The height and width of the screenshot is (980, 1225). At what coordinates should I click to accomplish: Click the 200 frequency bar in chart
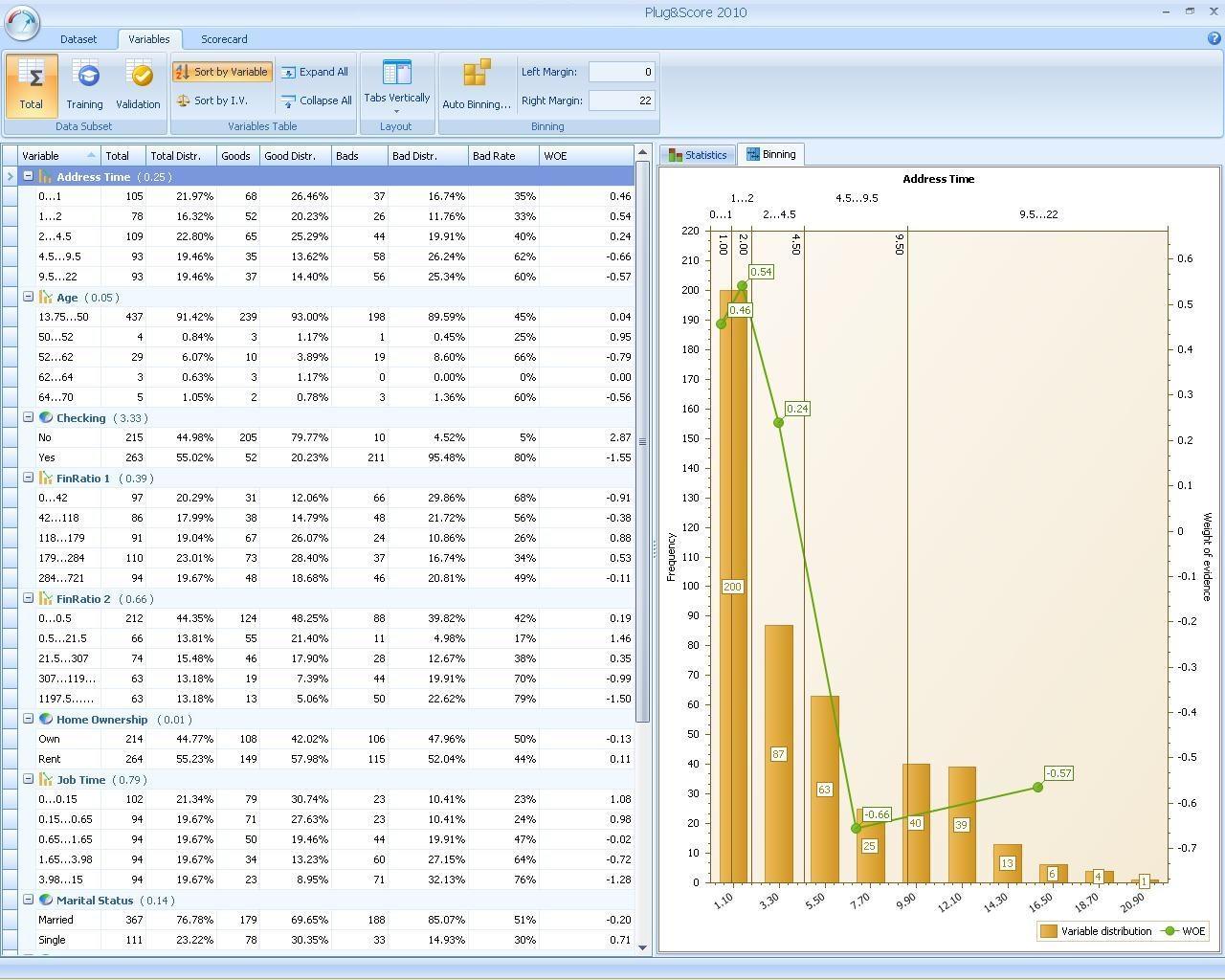(732, 586)
